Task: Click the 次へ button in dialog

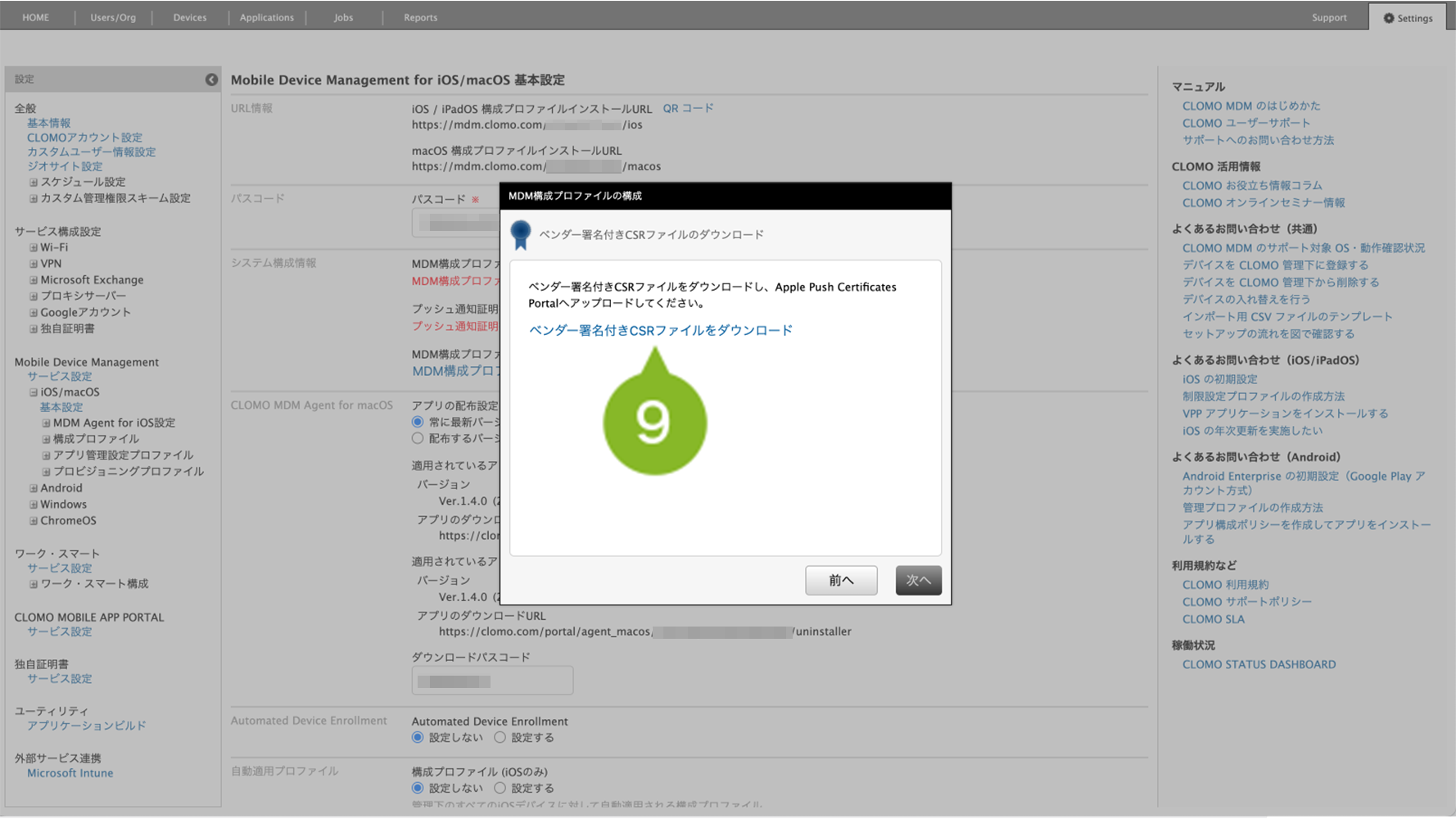Action: click(x=918, y=581)
